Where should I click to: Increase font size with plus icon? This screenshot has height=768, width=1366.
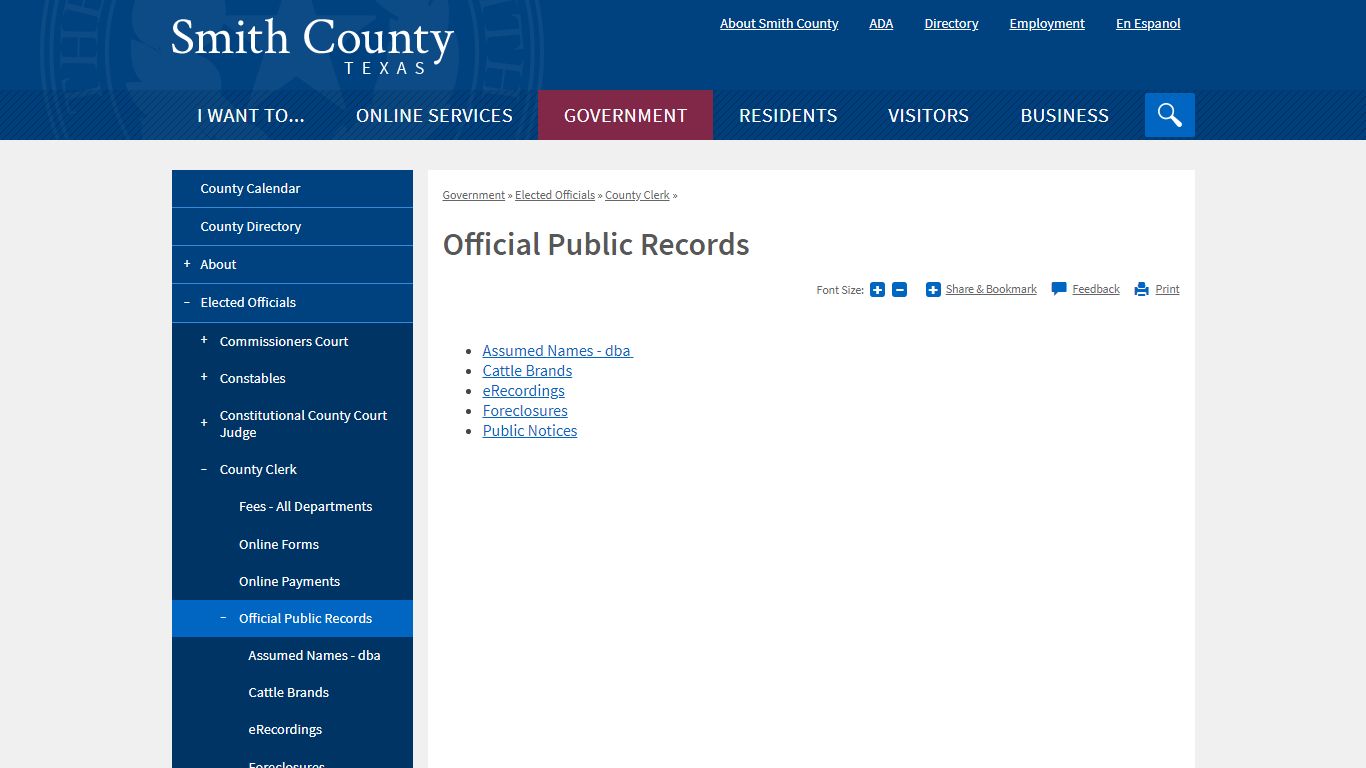(x=877, y=290)
